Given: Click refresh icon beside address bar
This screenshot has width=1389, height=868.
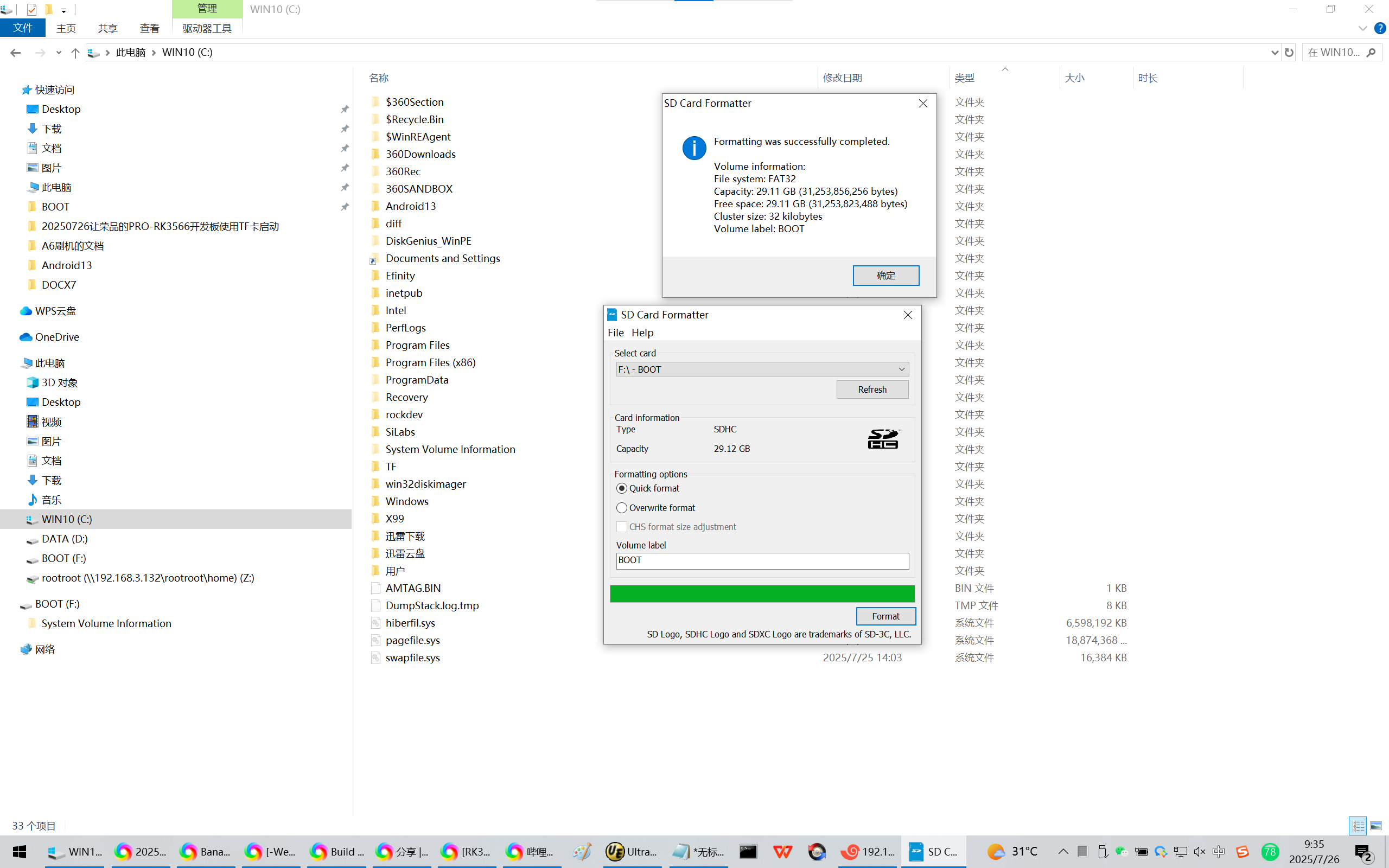Looking at the screenshot, I should [x=1289, y=52].
